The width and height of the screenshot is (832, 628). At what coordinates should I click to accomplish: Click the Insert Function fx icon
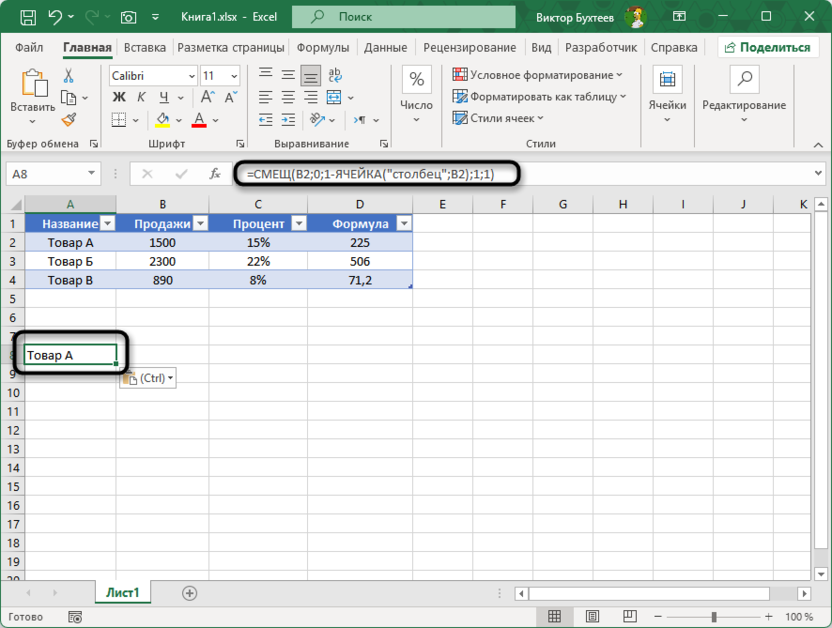(214, 173)
